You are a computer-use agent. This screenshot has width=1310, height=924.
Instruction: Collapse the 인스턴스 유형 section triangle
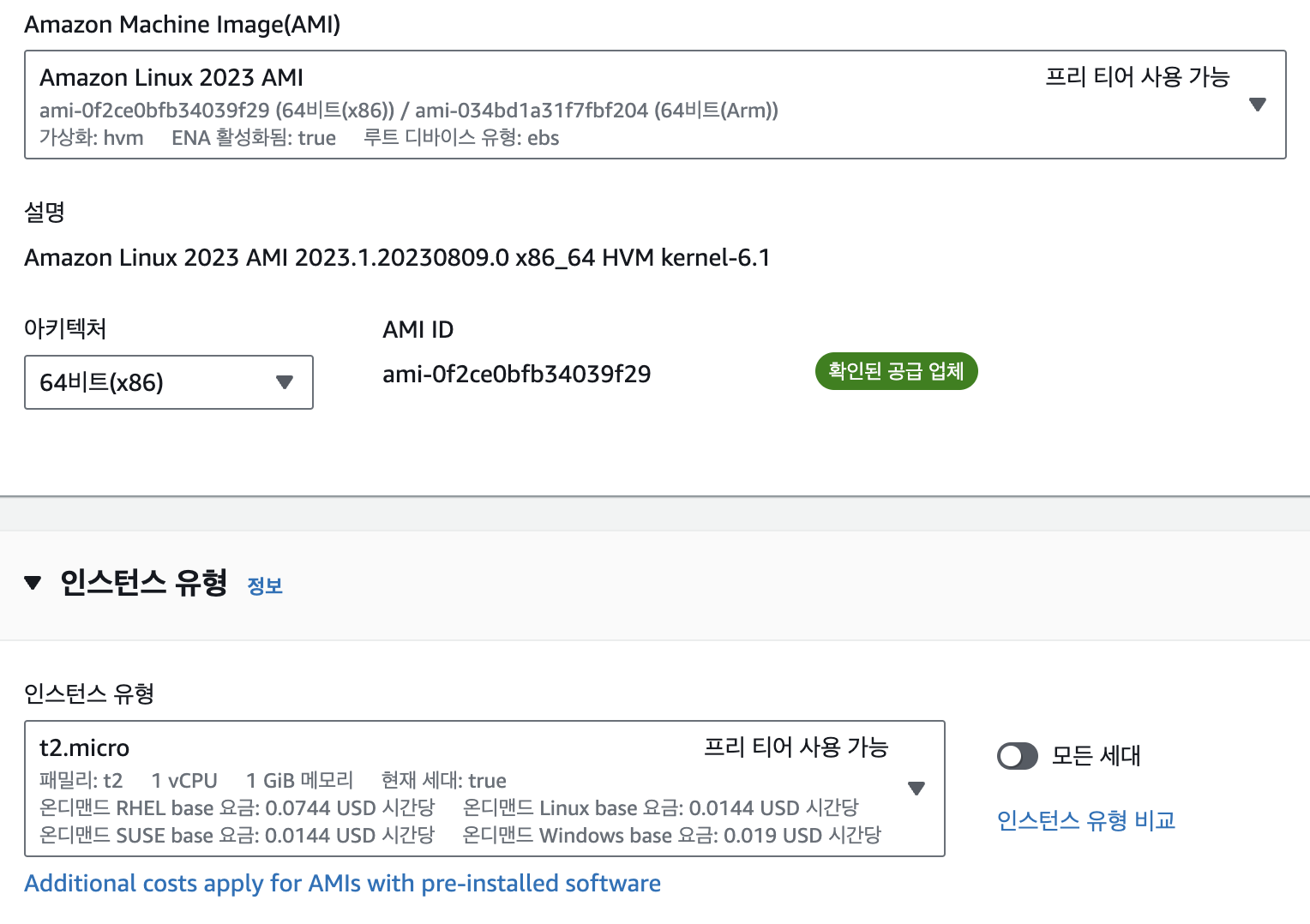pyautogui.click(x=33, y=583)
